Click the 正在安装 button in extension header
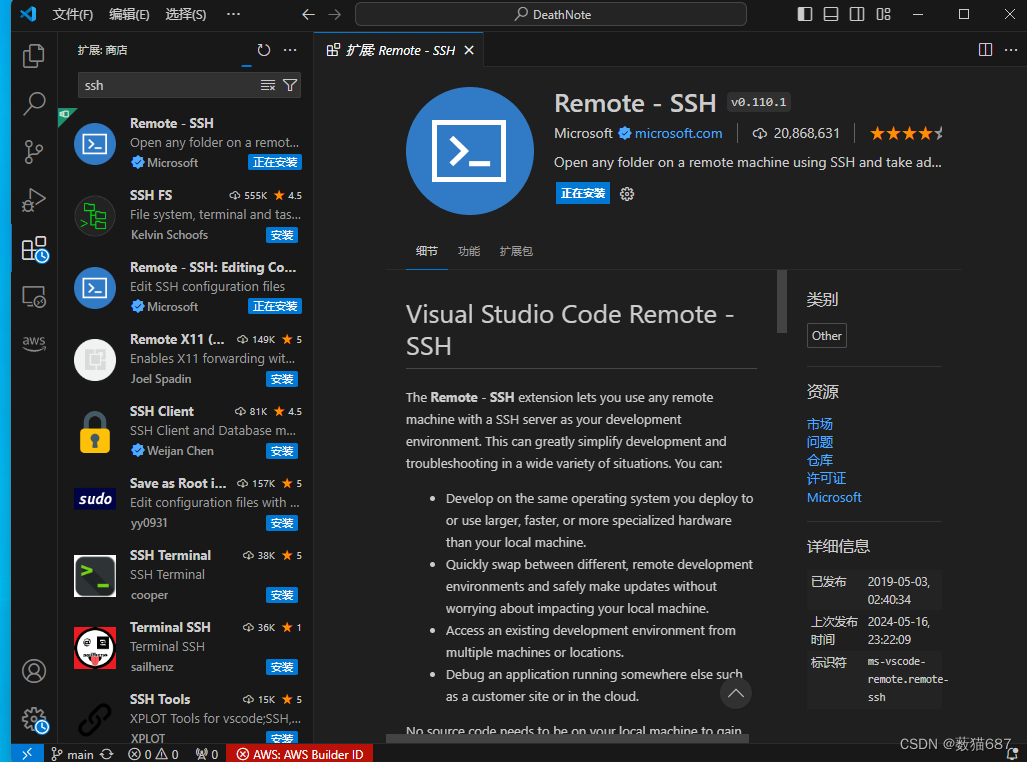This screenshot has width=1027, height=762. point(582,193)
